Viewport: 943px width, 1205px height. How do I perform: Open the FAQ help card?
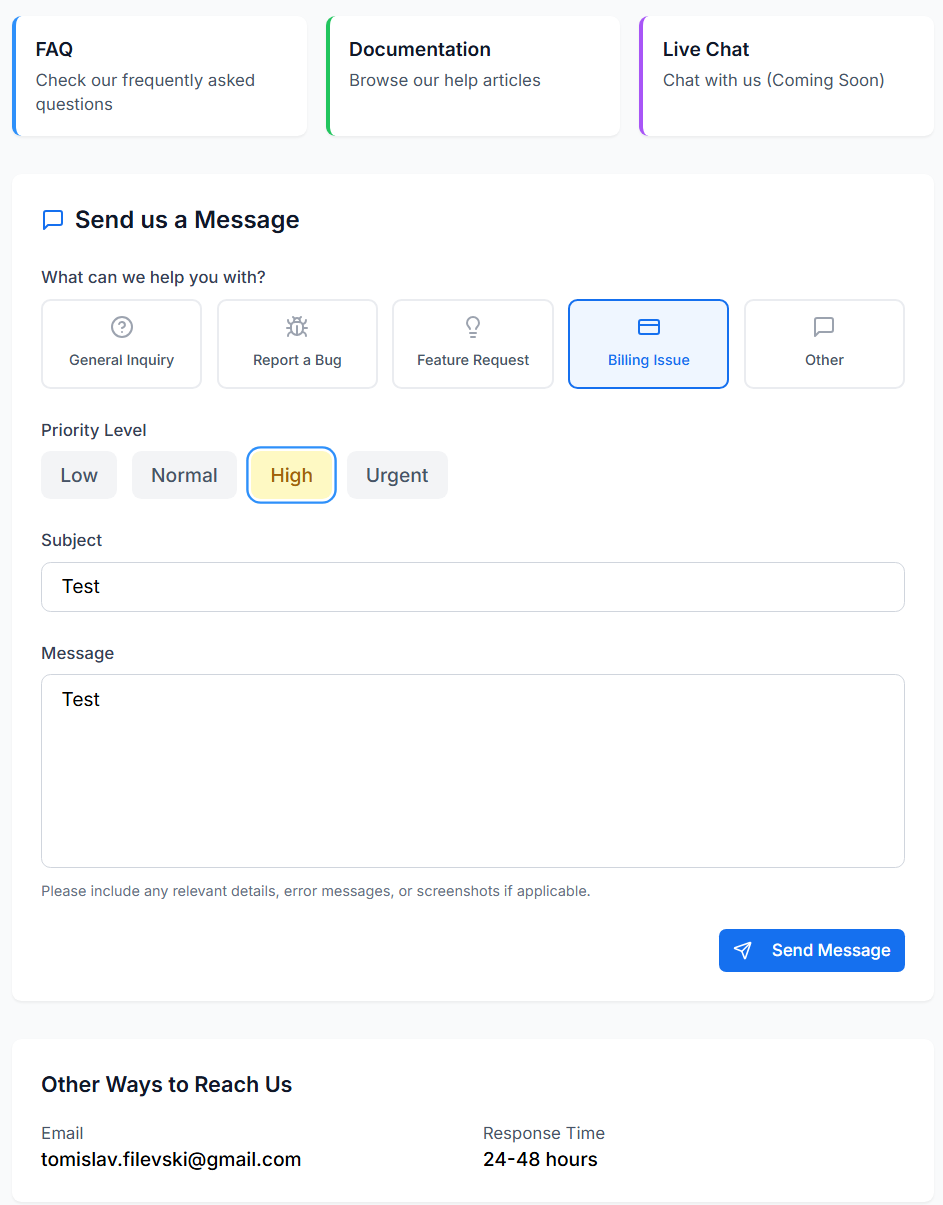[x=160, y=76]
